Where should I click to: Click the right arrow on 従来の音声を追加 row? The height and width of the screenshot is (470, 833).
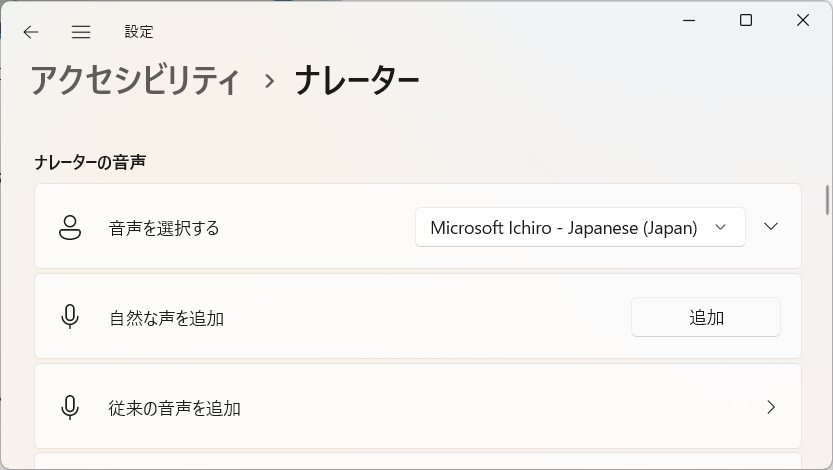pyautogui.click(x=771, y=407)
